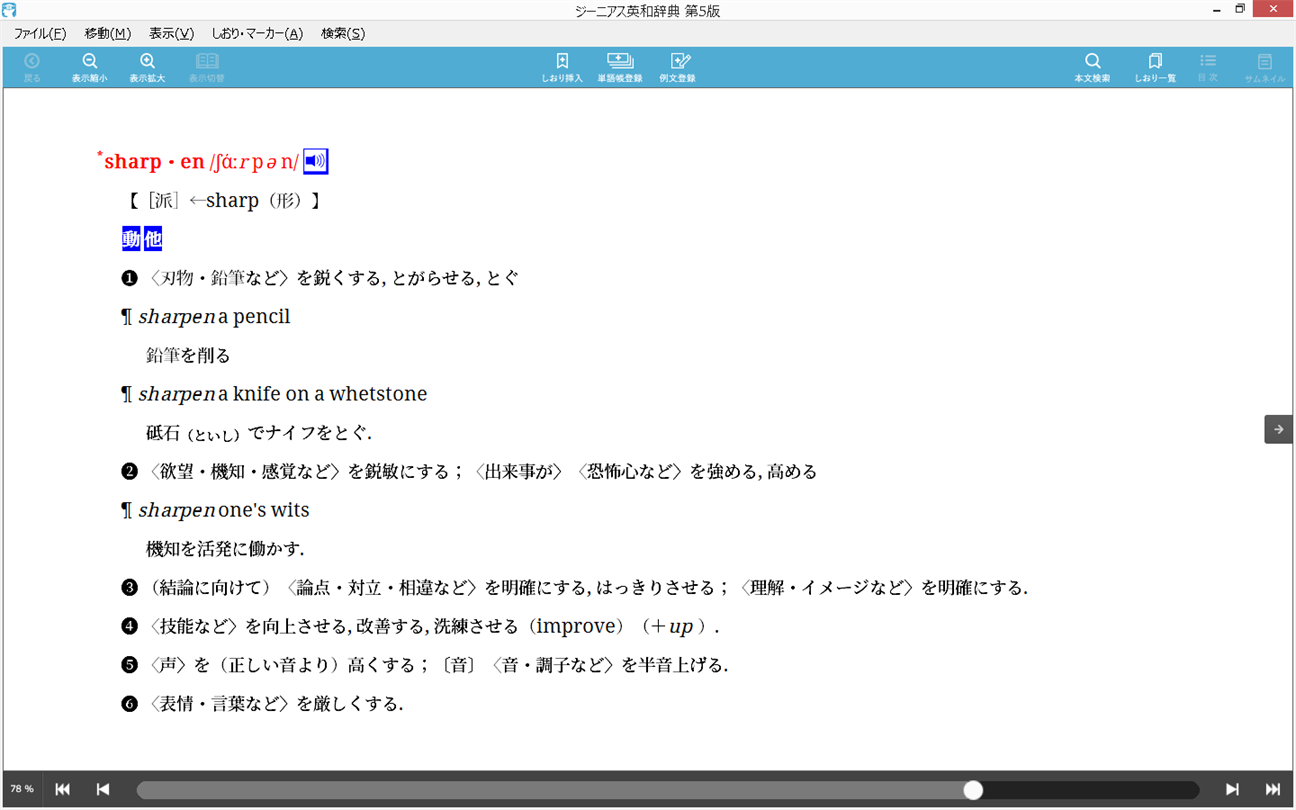Screen dimensions: 1296x810
Task: Go to previous page button
Action: pyautogui.click(x=103, y=789)
